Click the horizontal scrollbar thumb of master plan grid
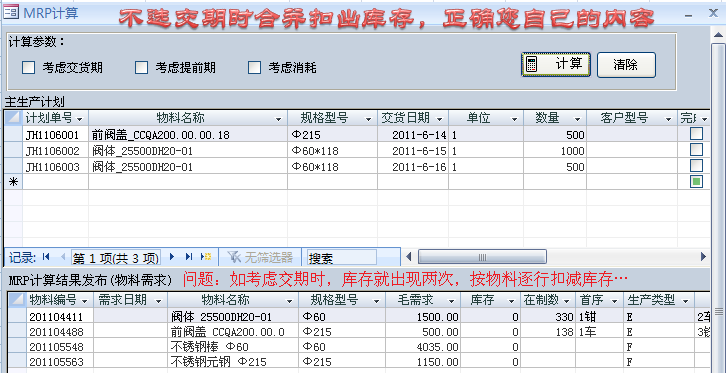Screen dimensions: 726x373 pos(482,257)
